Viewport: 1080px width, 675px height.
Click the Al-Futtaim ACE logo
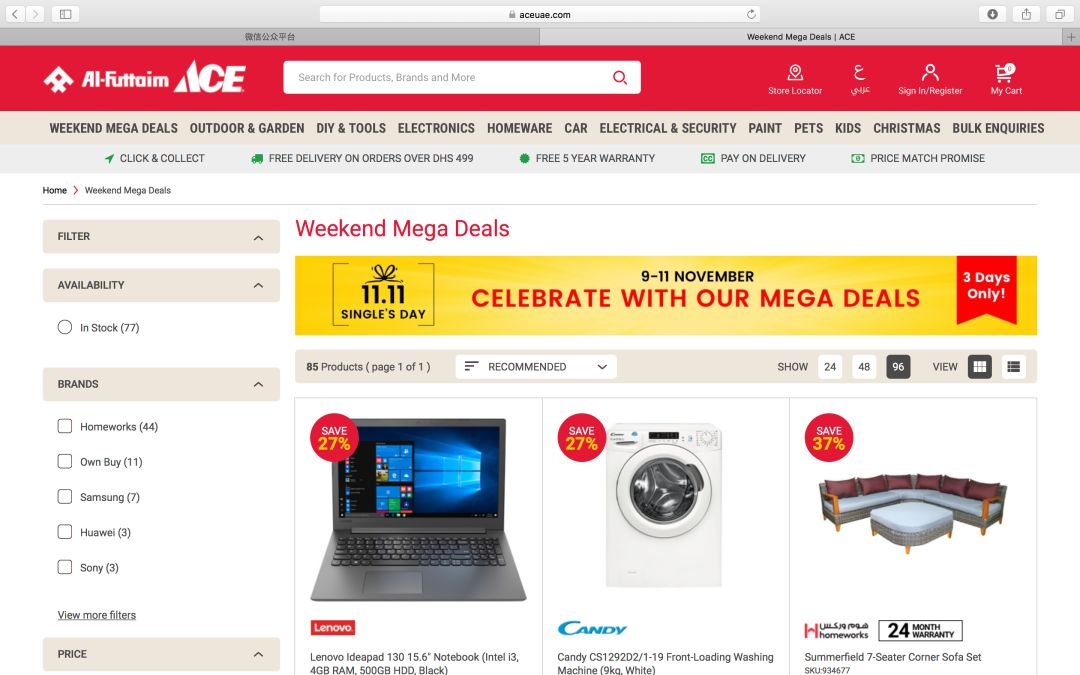point(145,77)
